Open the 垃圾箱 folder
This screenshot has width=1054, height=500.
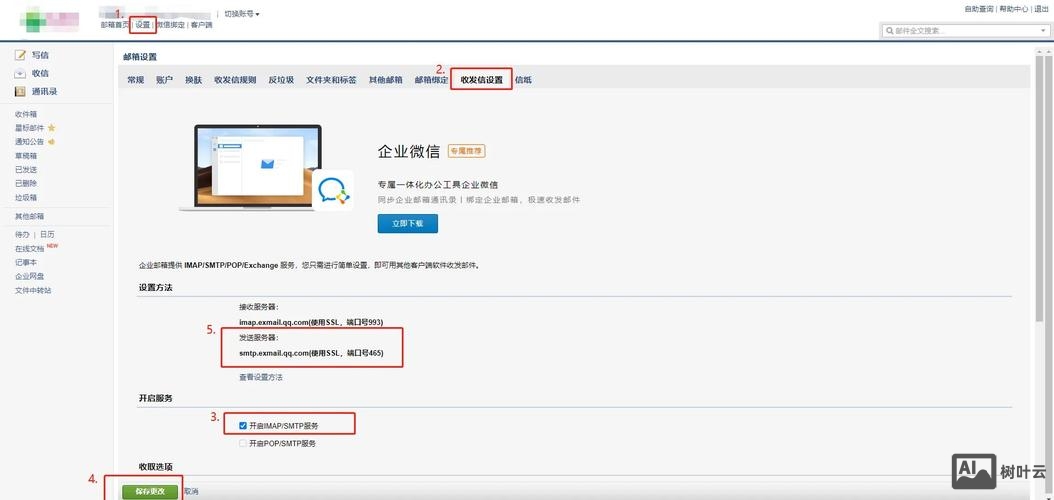pos(26,198)
